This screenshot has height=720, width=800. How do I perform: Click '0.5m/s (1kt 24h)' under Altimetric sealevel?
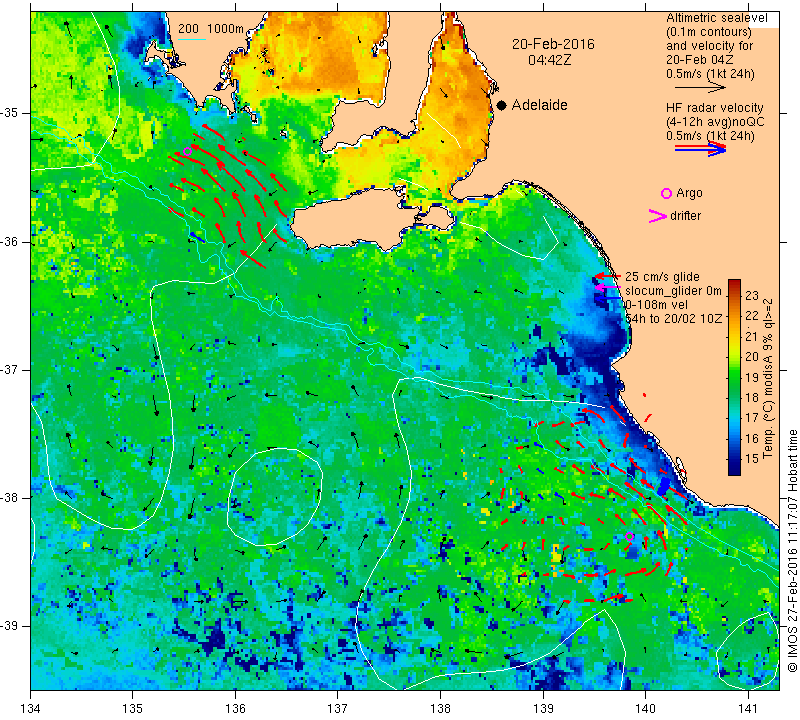(x=710, y=74)
